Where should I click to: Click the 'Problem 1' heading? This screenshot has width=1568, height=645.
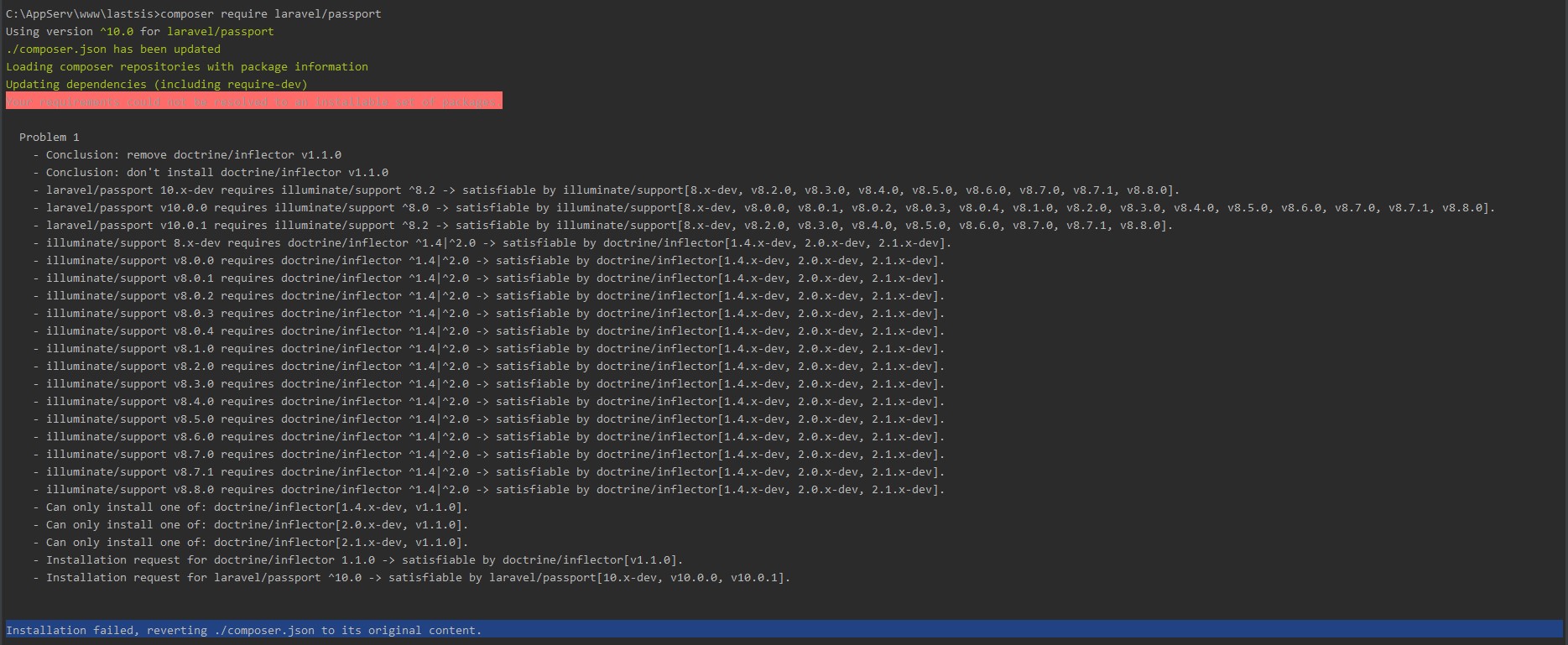(49, 137)
